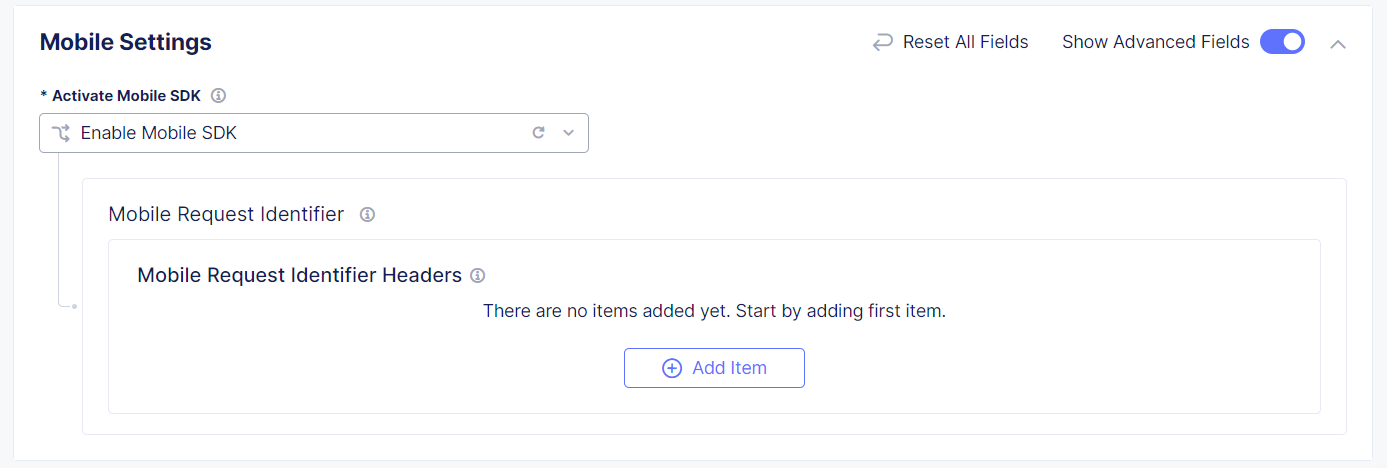
Task: Click the required asterisk before Activate Mobile SDK
Action: coord(44,96)
